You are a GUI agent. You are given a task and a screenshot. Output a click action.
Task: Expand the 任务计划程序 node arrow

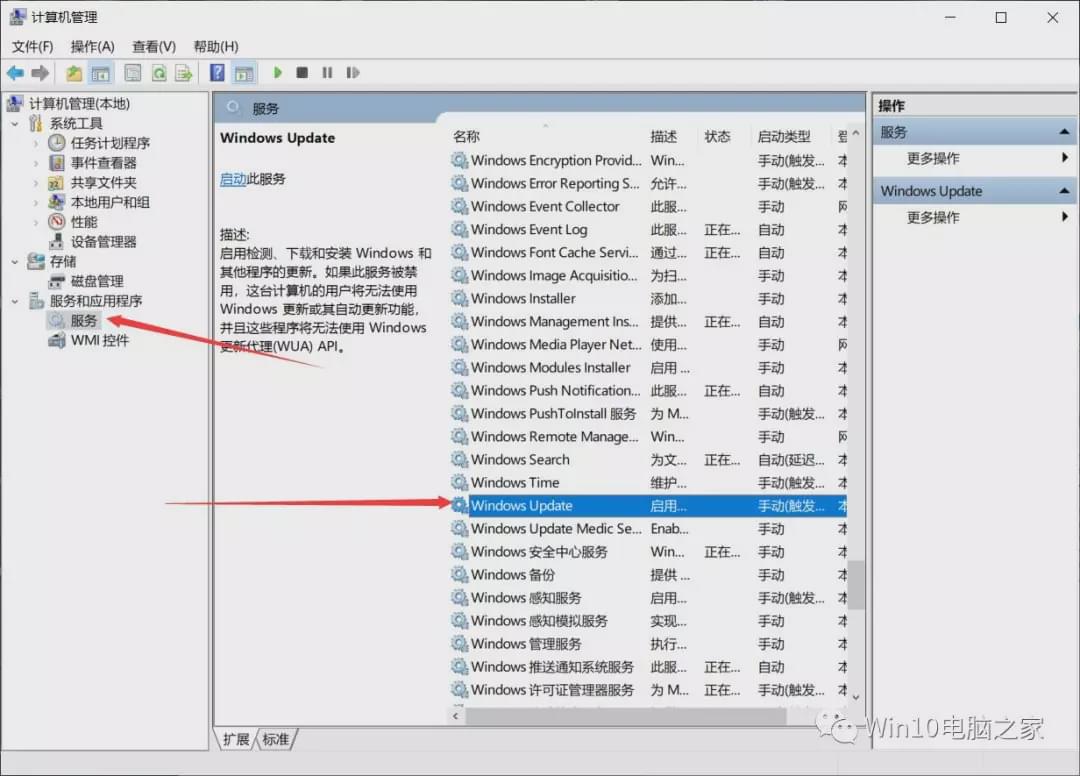click(36, 143)
